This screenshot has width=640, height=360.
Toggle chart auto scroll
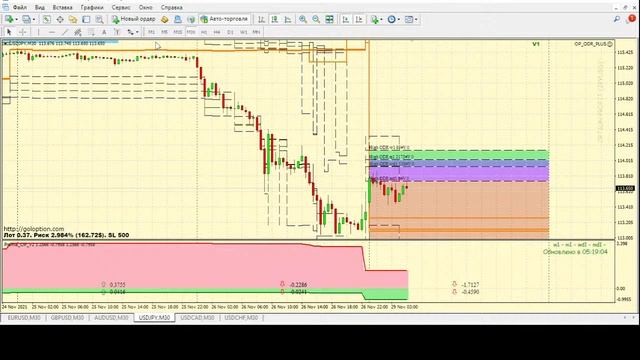[x=346, y=19]
